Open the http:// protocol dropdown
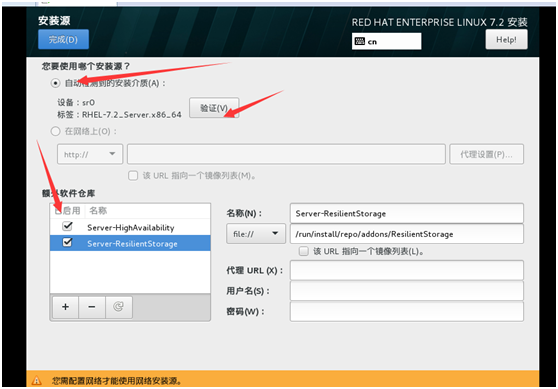558x389 pixels. tap(90, 154)
